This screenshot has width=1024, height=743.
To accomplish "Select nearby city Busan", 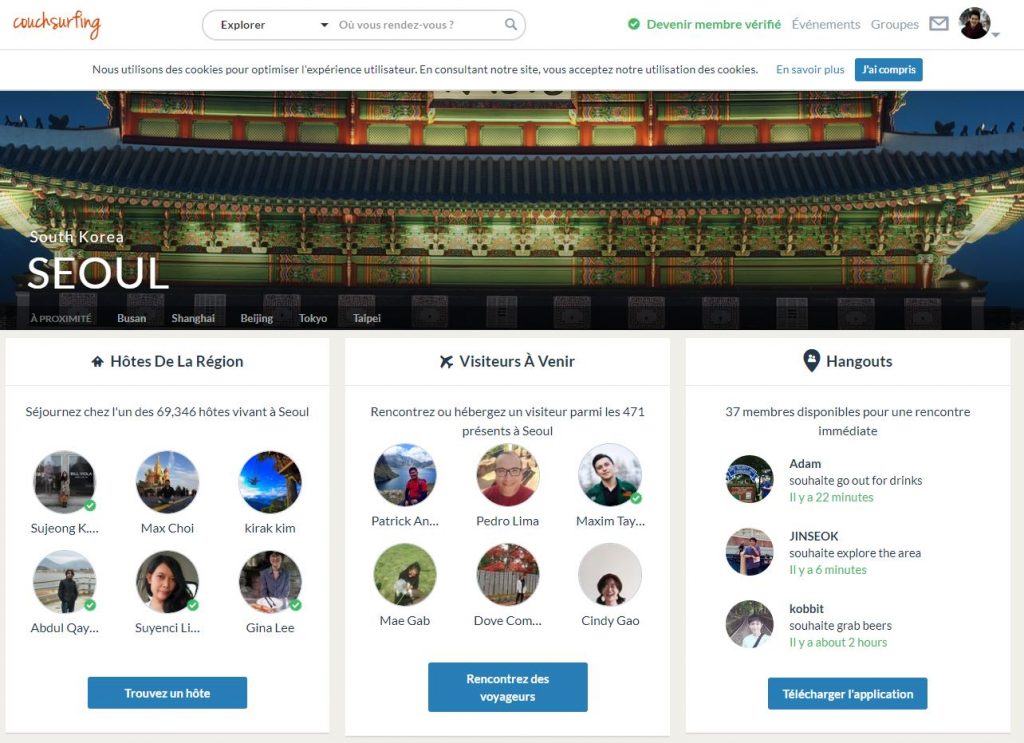I will [131, 318].
